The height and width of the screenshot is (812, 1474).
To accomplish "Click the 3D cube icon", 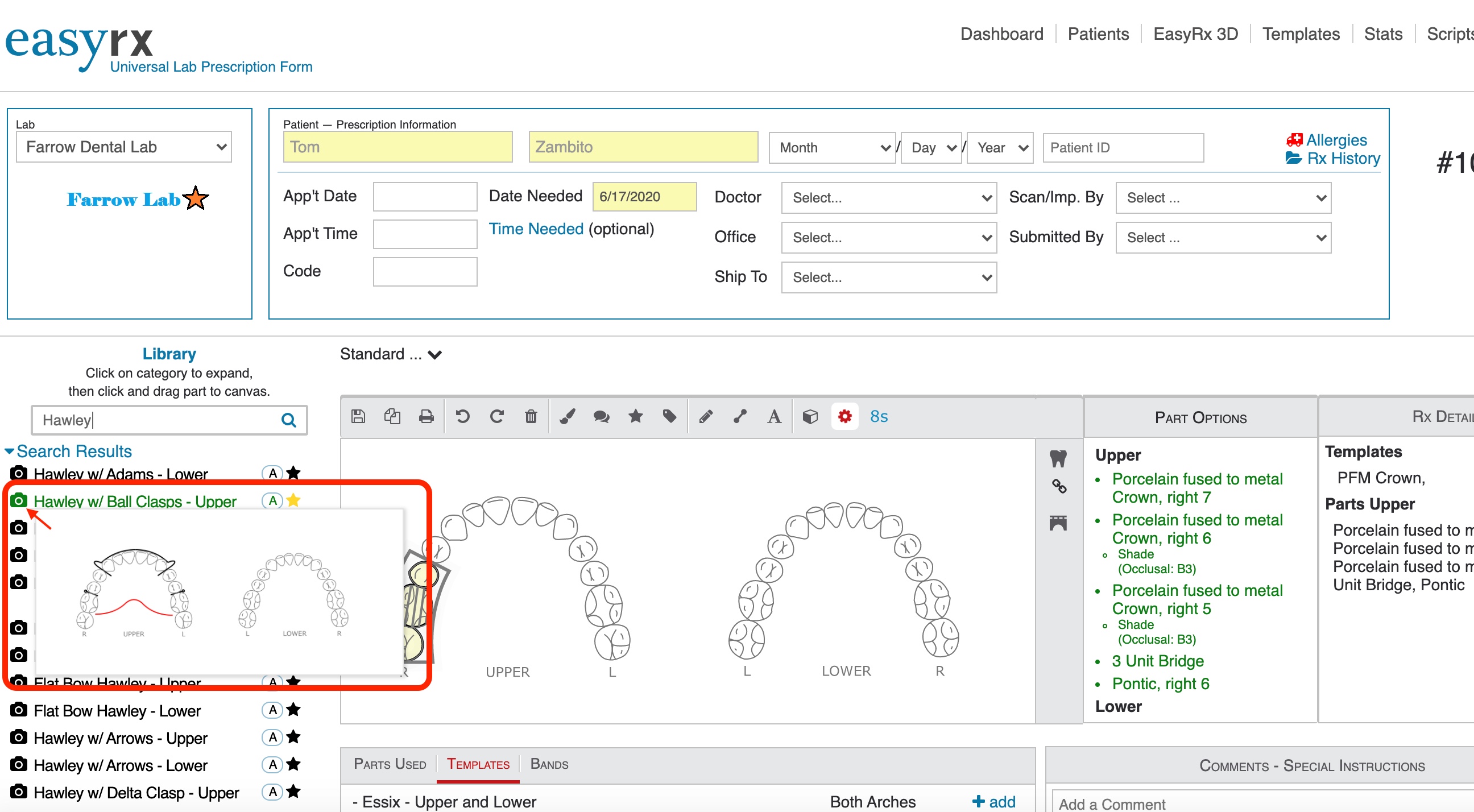I will pyautogui.click(x=810, y=417).
